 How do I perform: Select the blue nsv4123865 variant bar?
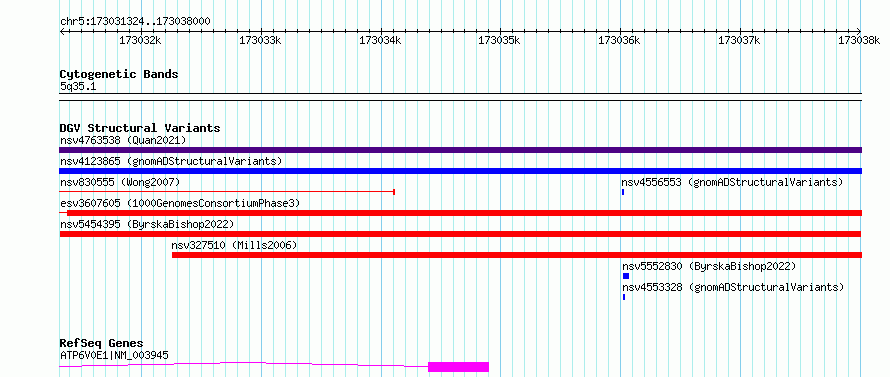pos(460,171)
